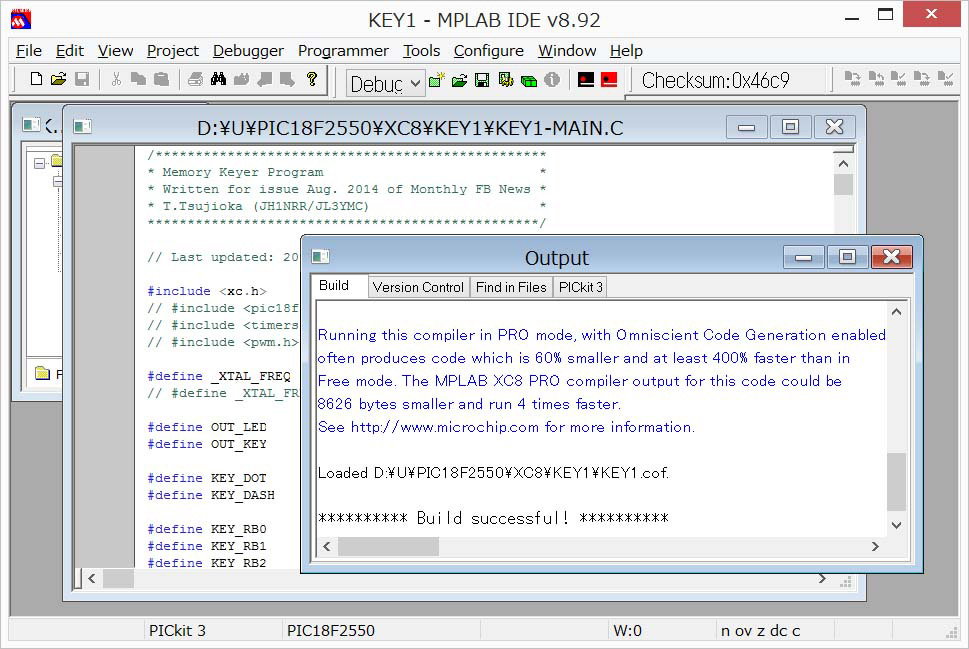Click the Output vertical scrollbar thumb
The height and width of the screenshot is (649, 969).
(897, 482)
